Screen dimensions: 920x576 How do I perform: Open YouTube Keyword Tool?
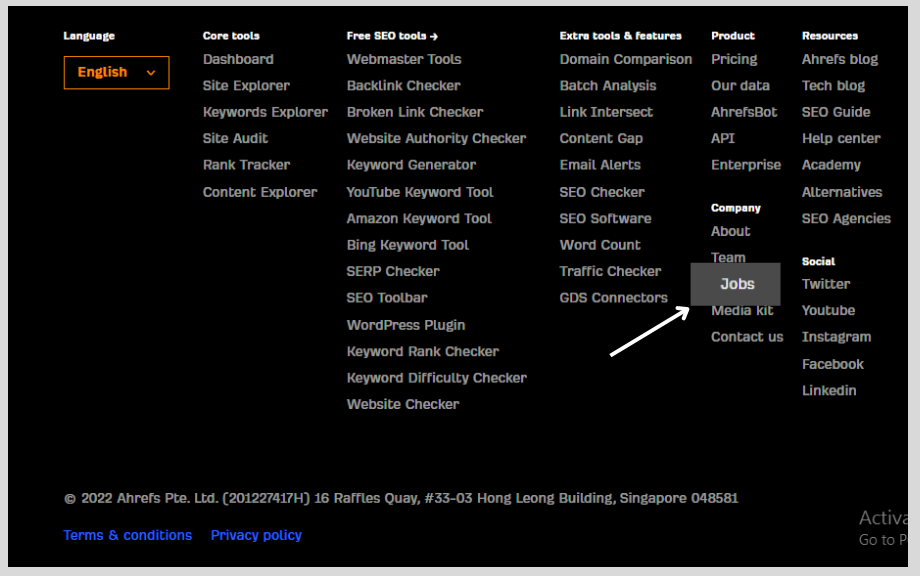click(x=420, y=192)
